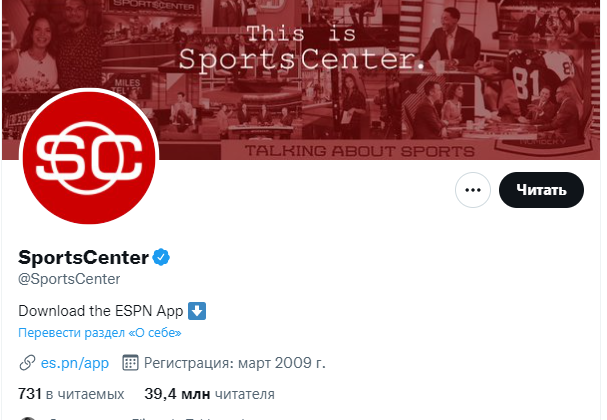Open the 731 в читаемых following list
Screen dimensions: 607x420
(71, 394)
